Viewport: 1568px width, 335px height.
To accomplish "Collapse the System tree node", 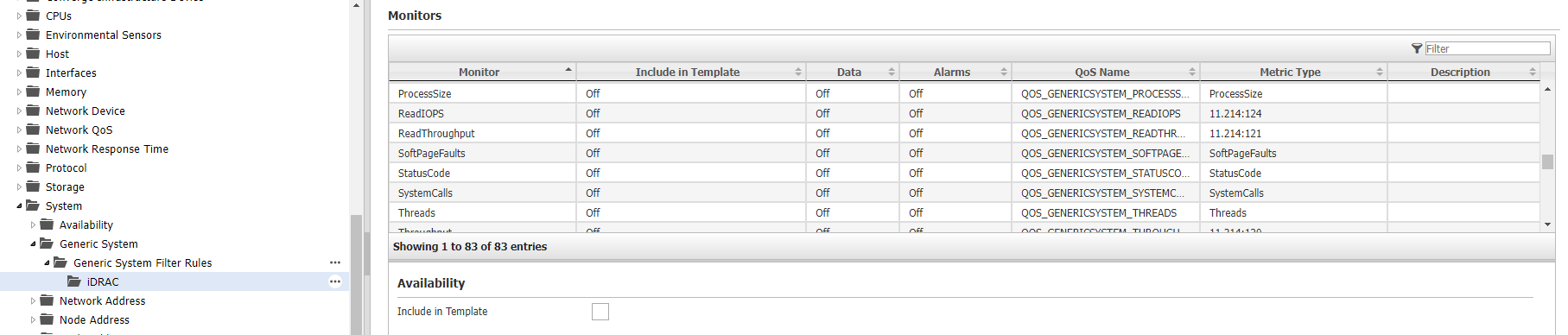I will 19,205.
